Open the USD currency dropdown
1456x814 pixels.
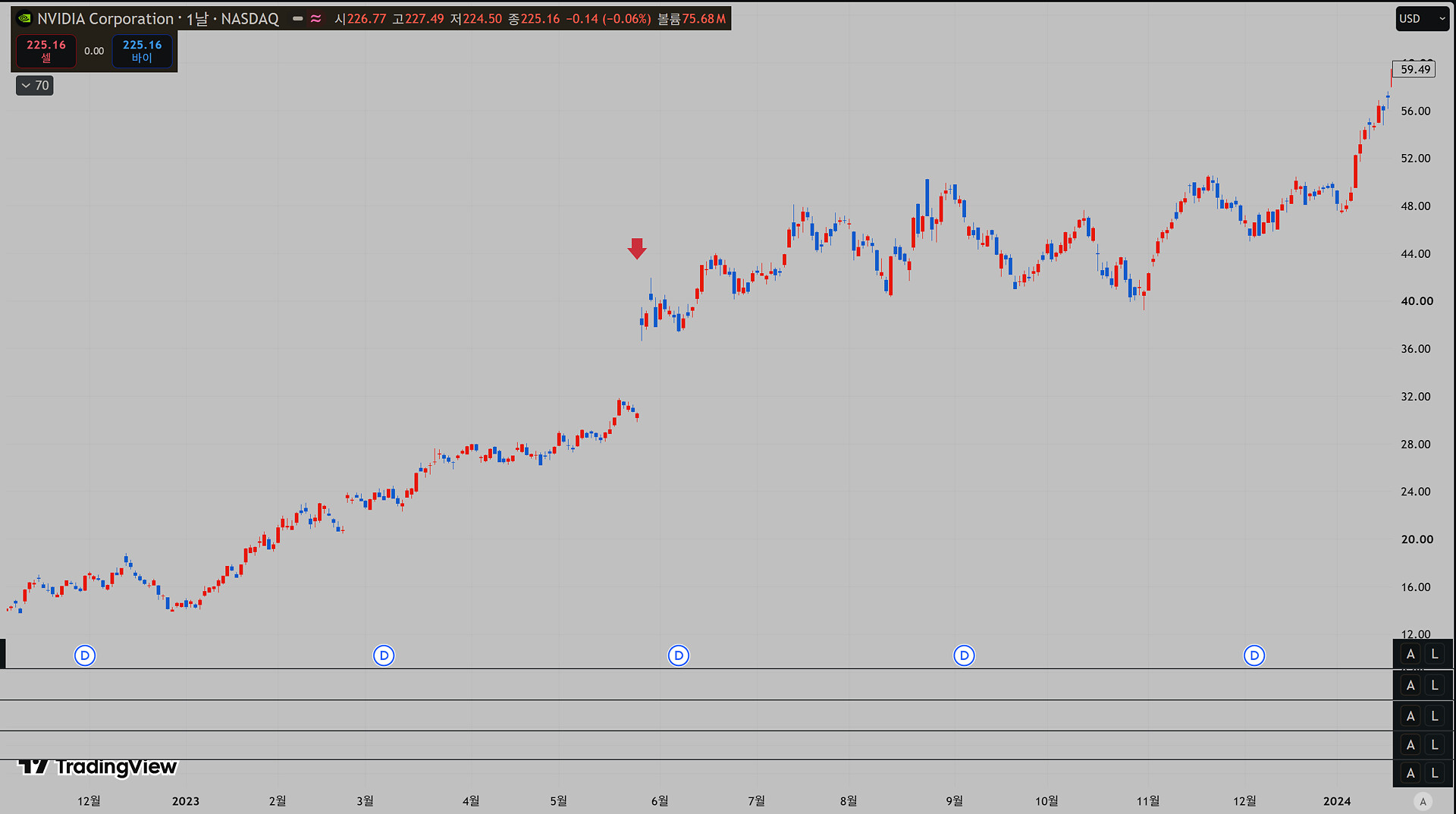(1423, 19)
